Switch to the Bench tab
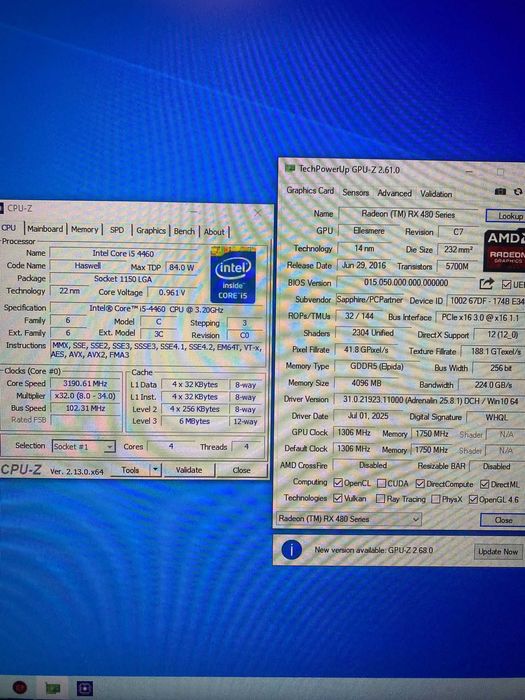 (184, 231)
